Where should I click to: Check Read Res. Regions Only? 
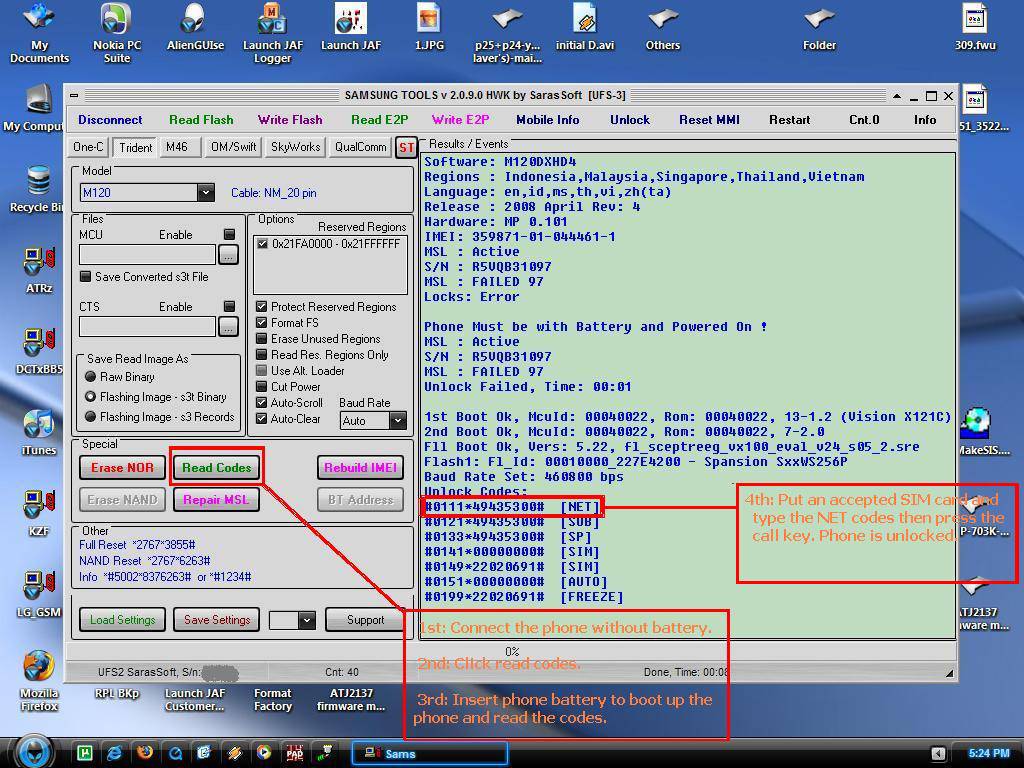[x=261, y=355]
